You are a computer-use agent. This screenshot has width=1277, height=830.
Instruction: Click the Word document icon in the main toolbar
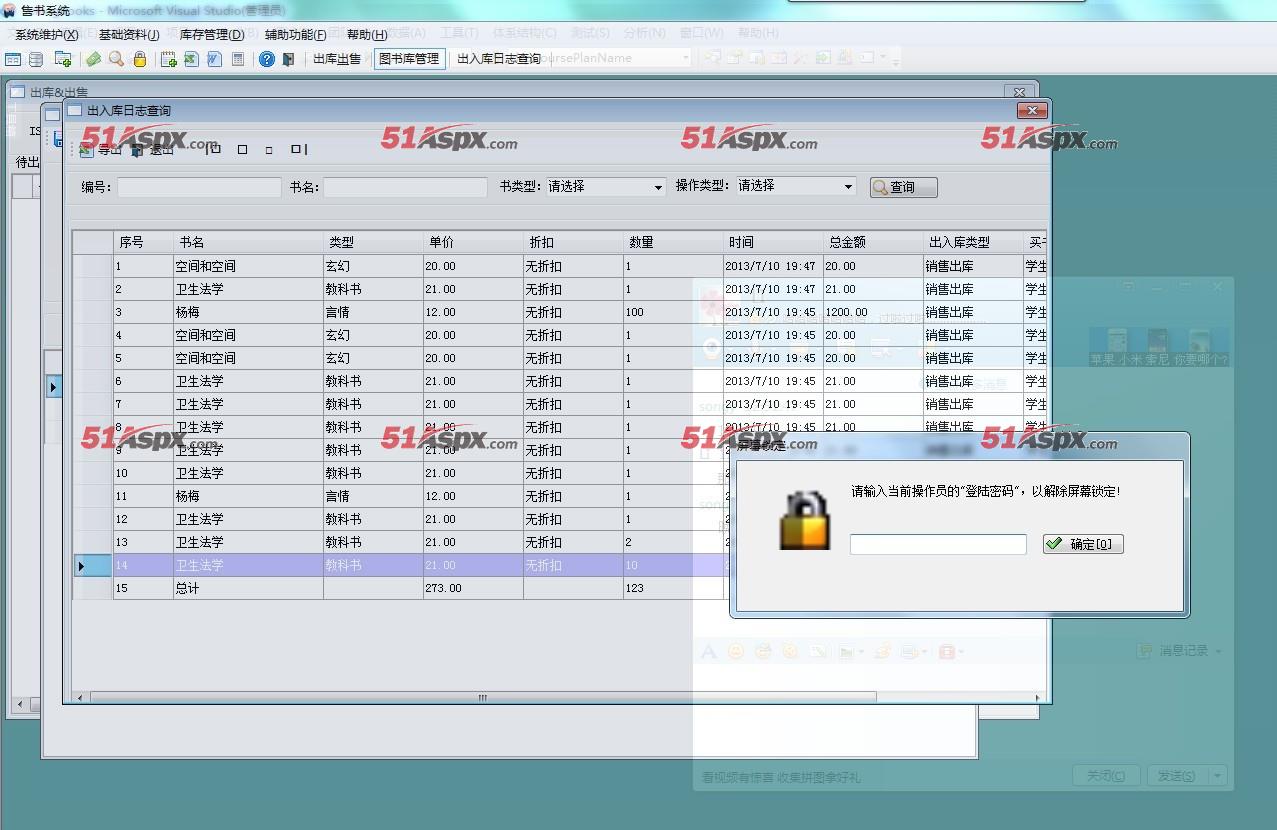(x=214, y=59)
